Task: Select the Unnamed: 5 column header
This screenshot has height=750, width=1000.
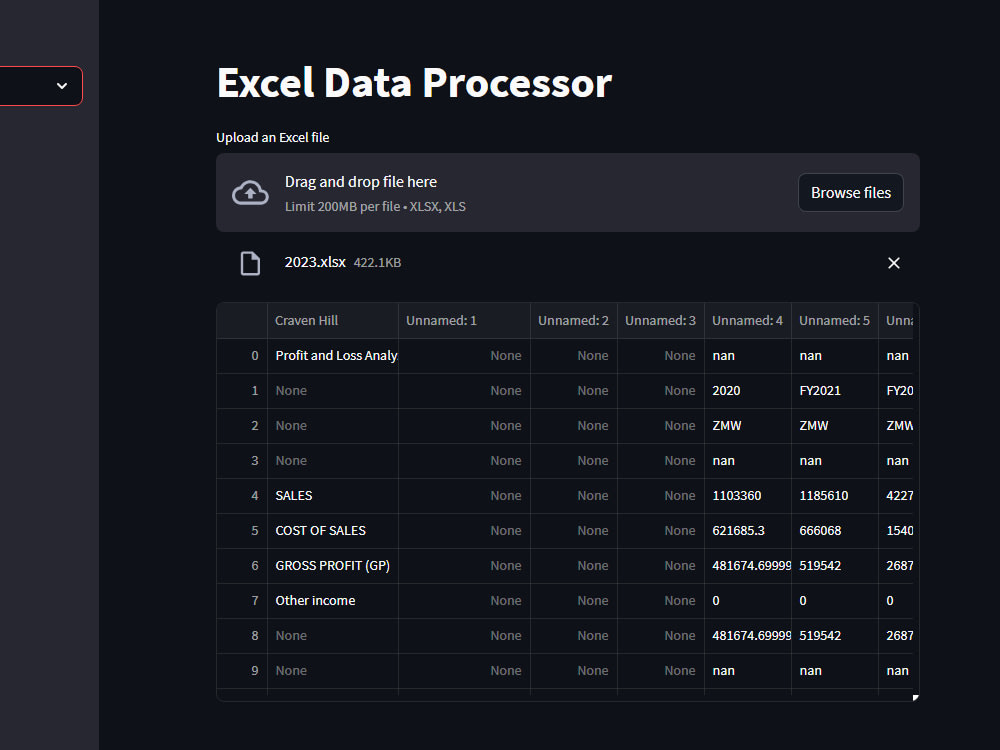Action: (834, 320)
